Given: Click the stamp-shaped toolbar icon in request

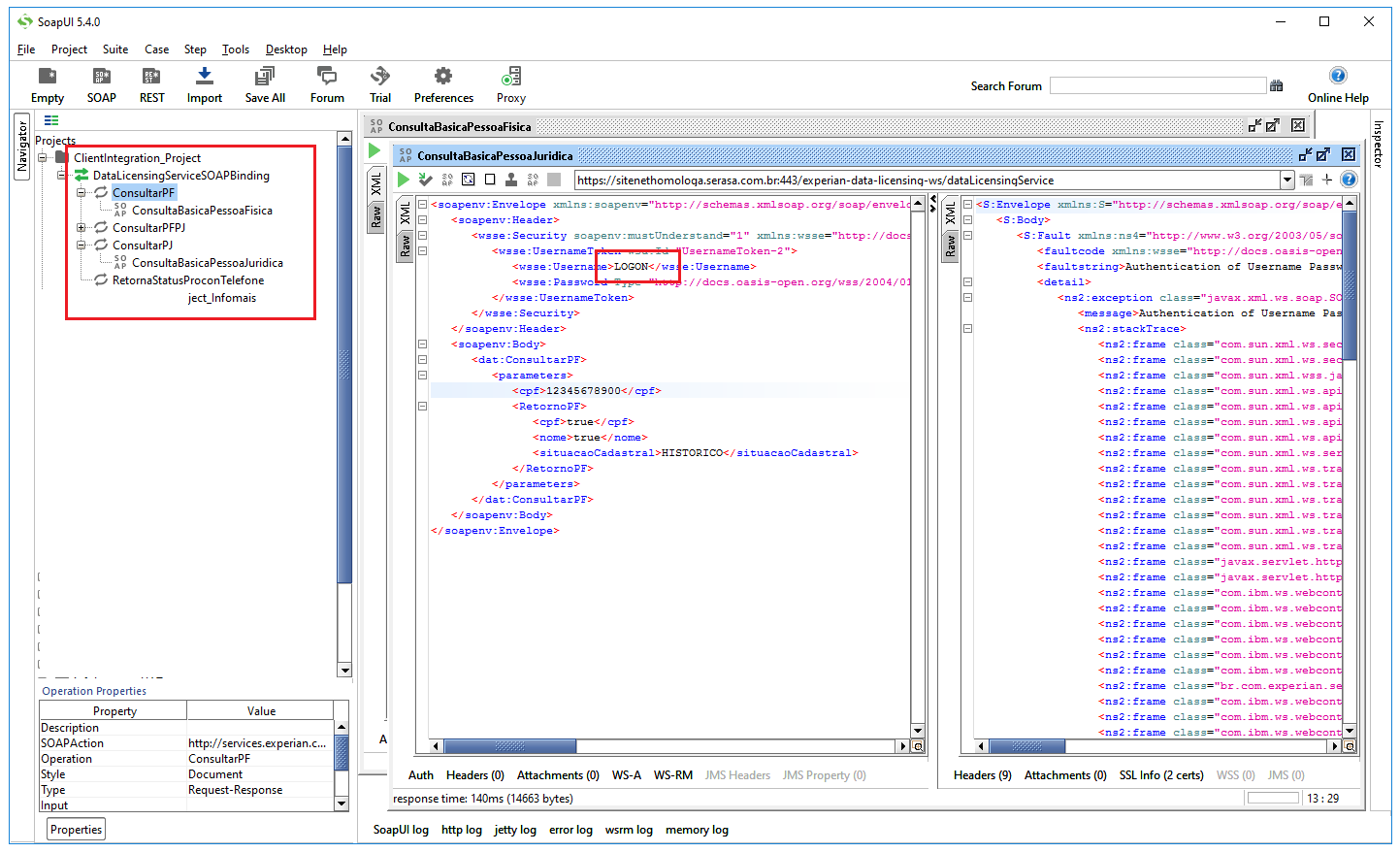Looking at the screenshot, I should pyautogui.click(x=510, y=180).
